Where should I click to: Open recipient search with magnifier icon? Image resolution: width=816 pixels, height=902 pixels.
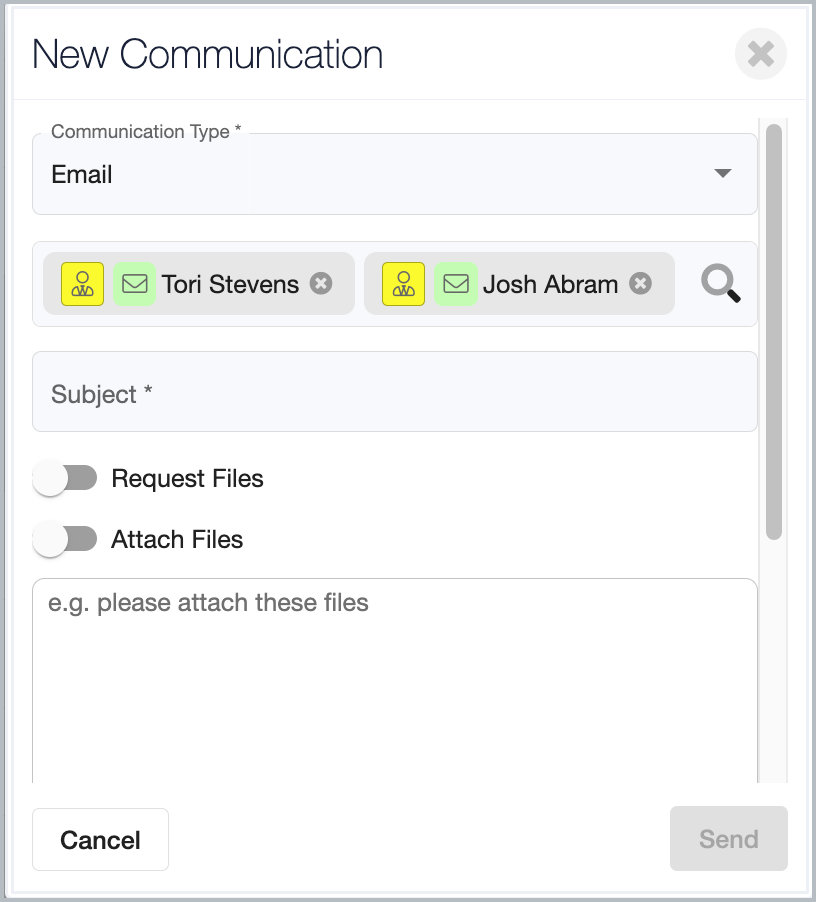click(721, 284)
